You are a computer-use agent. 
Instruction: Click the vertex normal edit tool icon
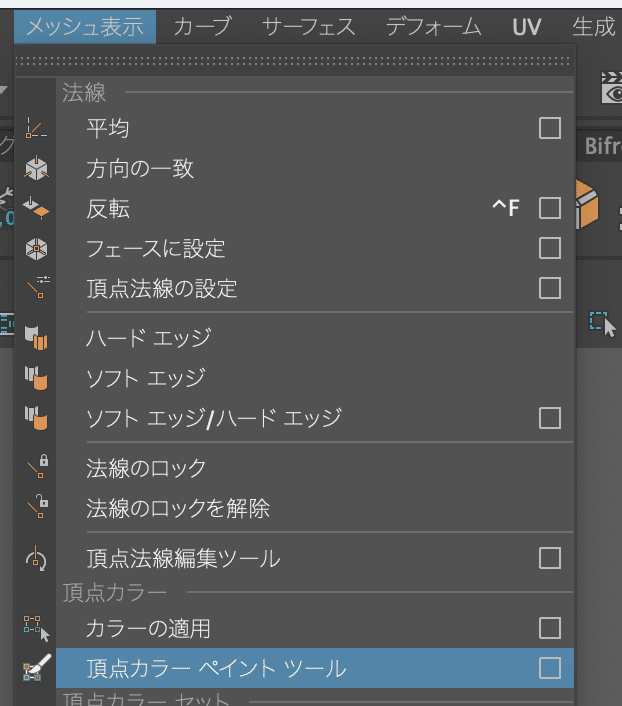[x=36, y=558]
